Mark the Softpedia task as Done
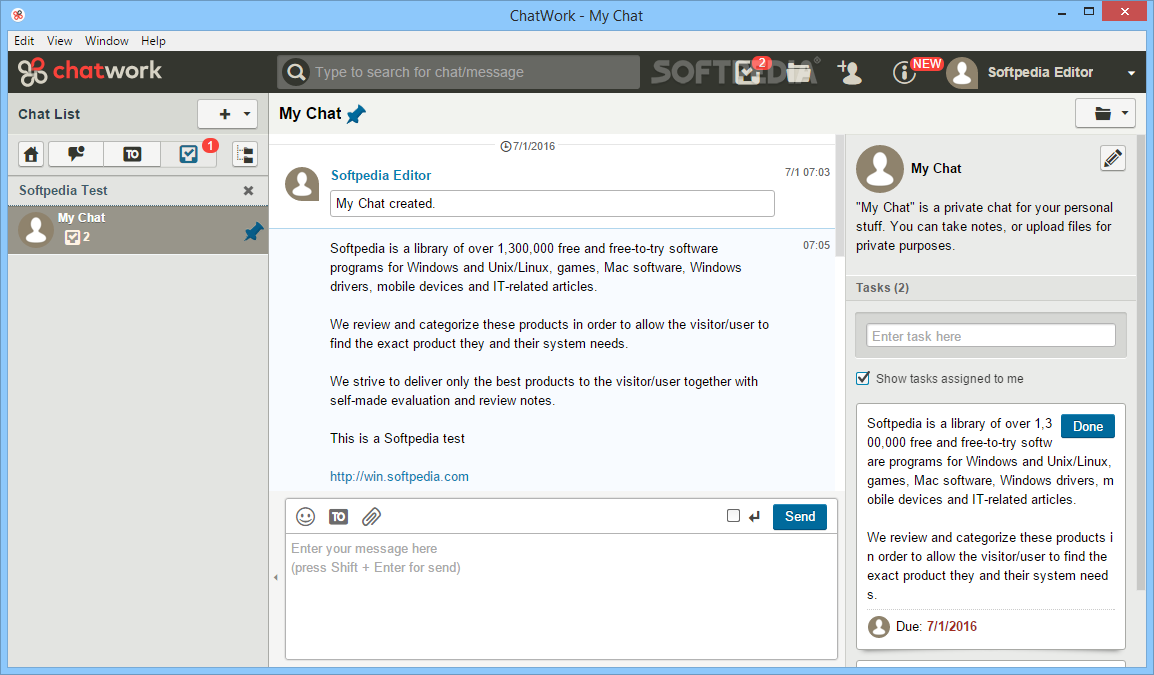1154x675 pixels. pyautogui.click(x=1088, y=426)
